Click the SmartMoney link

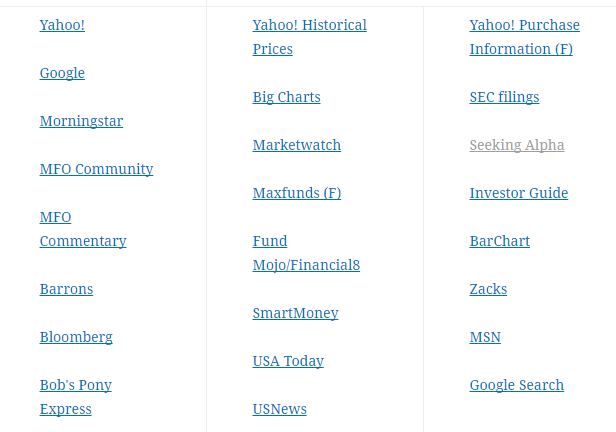(295, 313)
